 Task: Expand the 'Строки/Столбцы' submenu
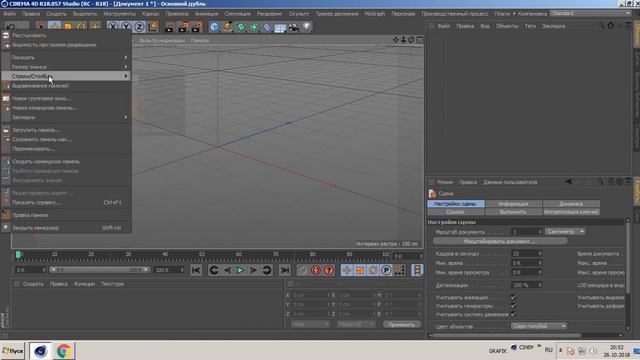point(66,76)
